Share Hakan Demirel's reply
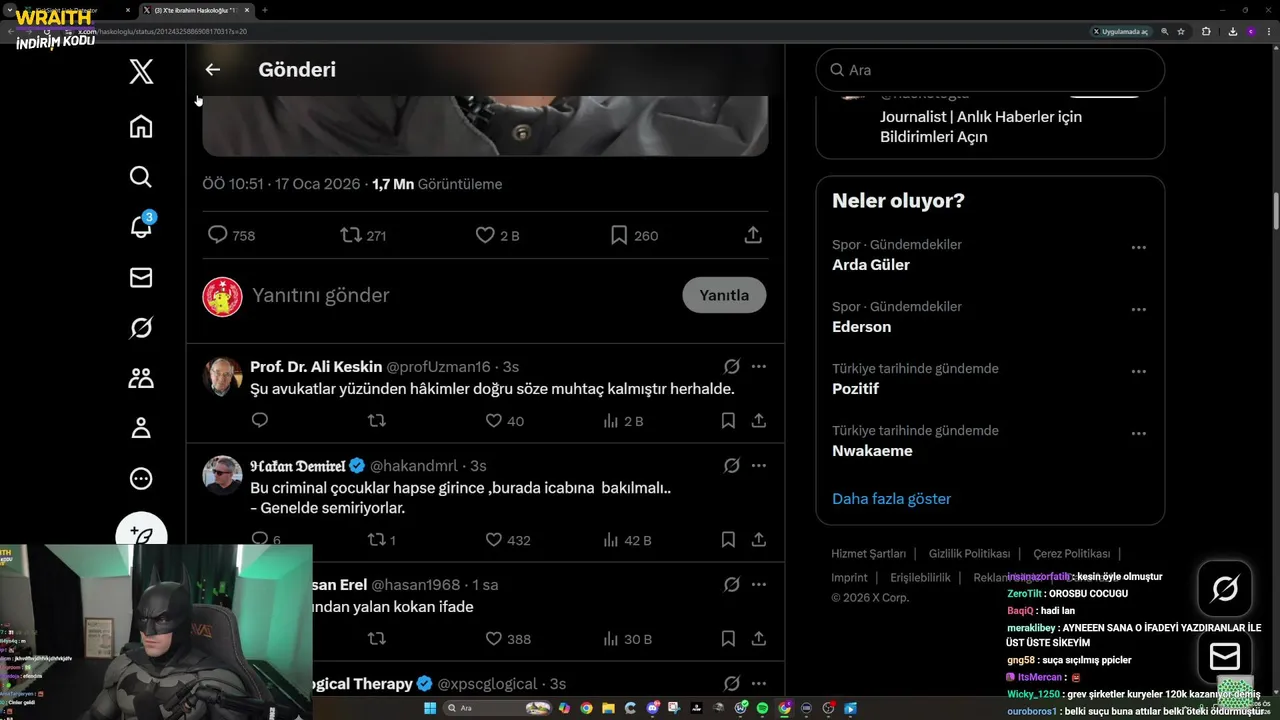The width and height of the screenshot is (1280, 720). coord(759,540)
